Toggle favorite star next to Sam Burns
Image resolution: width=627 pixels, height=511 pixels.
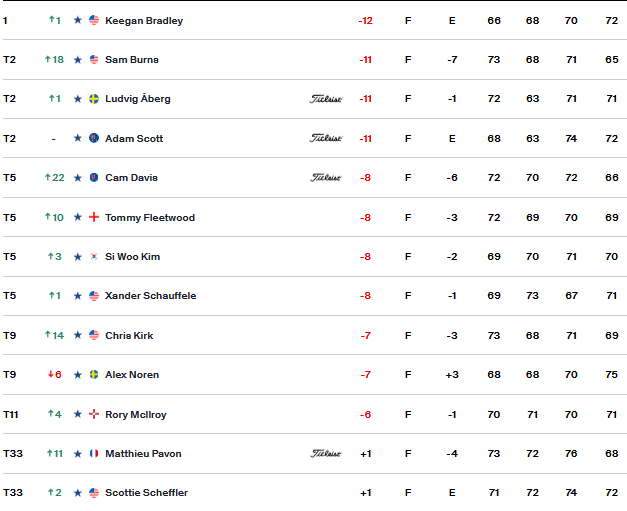point(78,60)
